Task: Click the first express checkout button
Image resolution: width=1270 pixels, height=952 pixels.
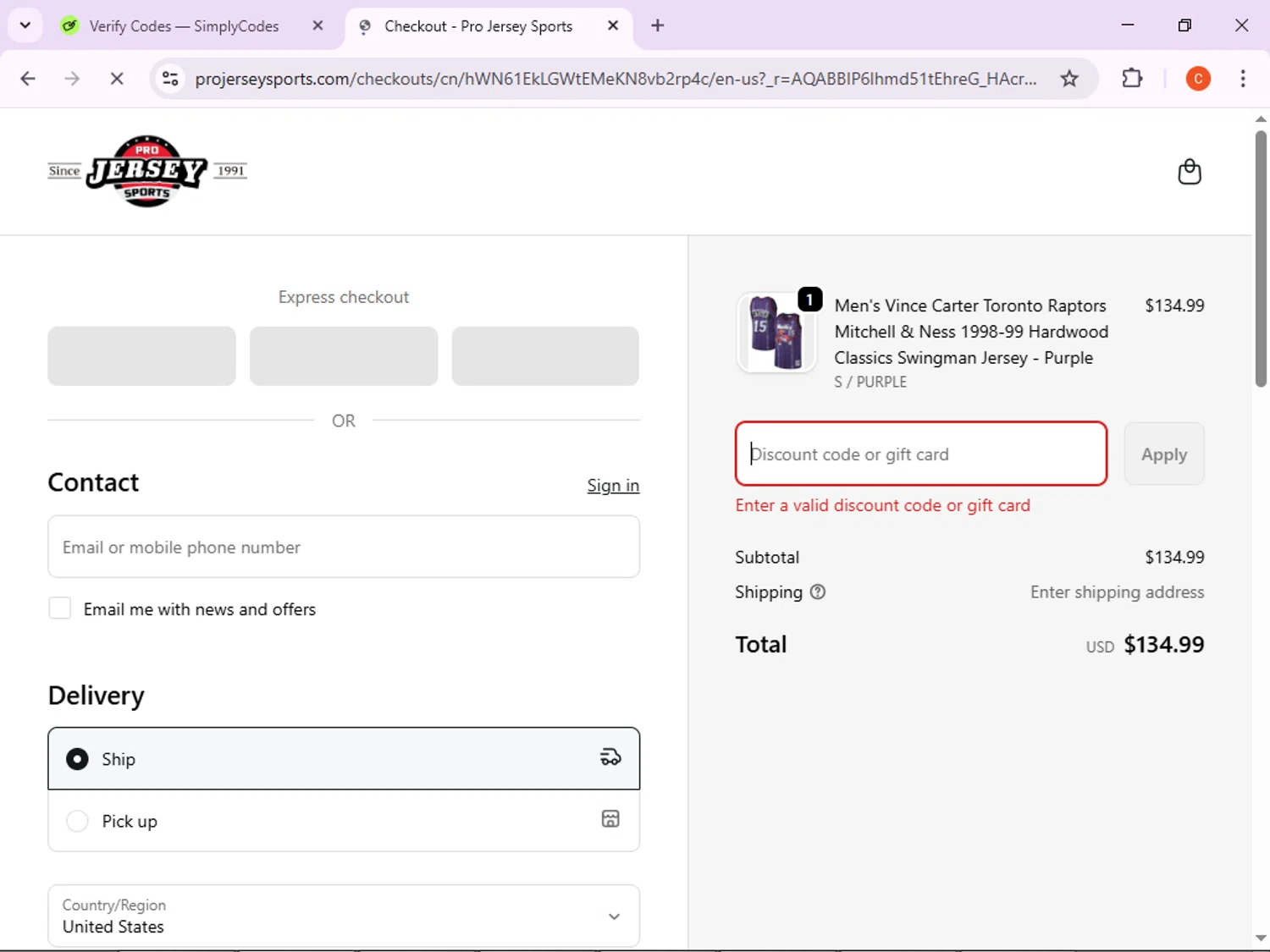Action: coord(141,356)
